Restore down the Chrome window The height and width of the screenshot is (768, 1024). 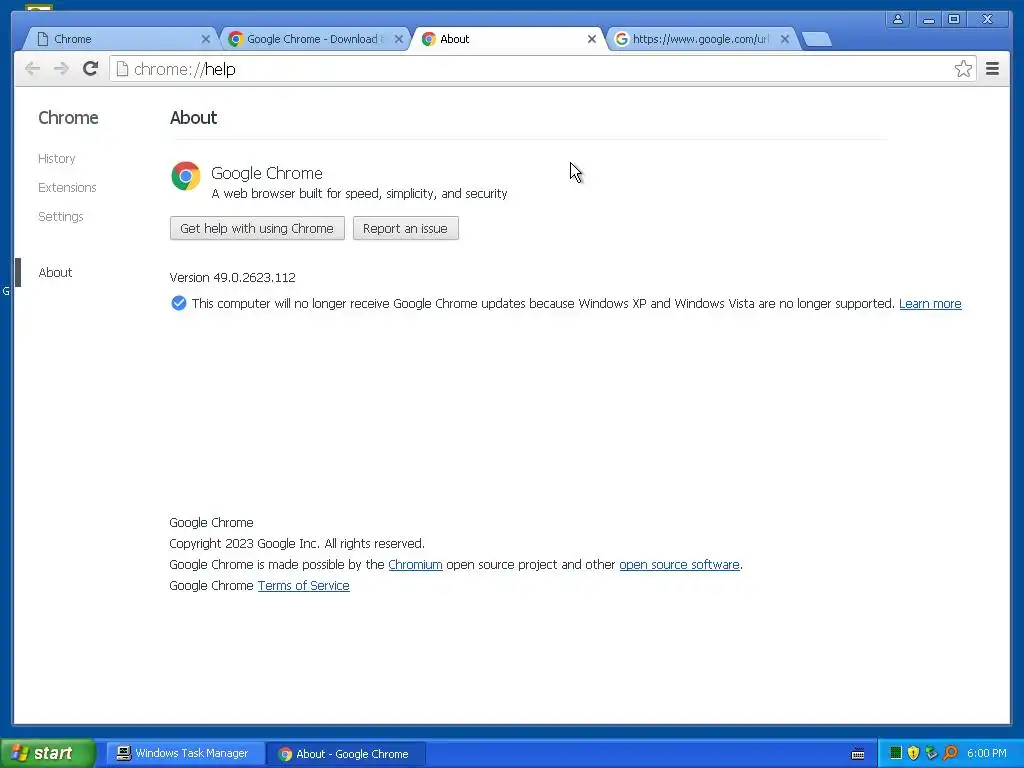[954, 20]
